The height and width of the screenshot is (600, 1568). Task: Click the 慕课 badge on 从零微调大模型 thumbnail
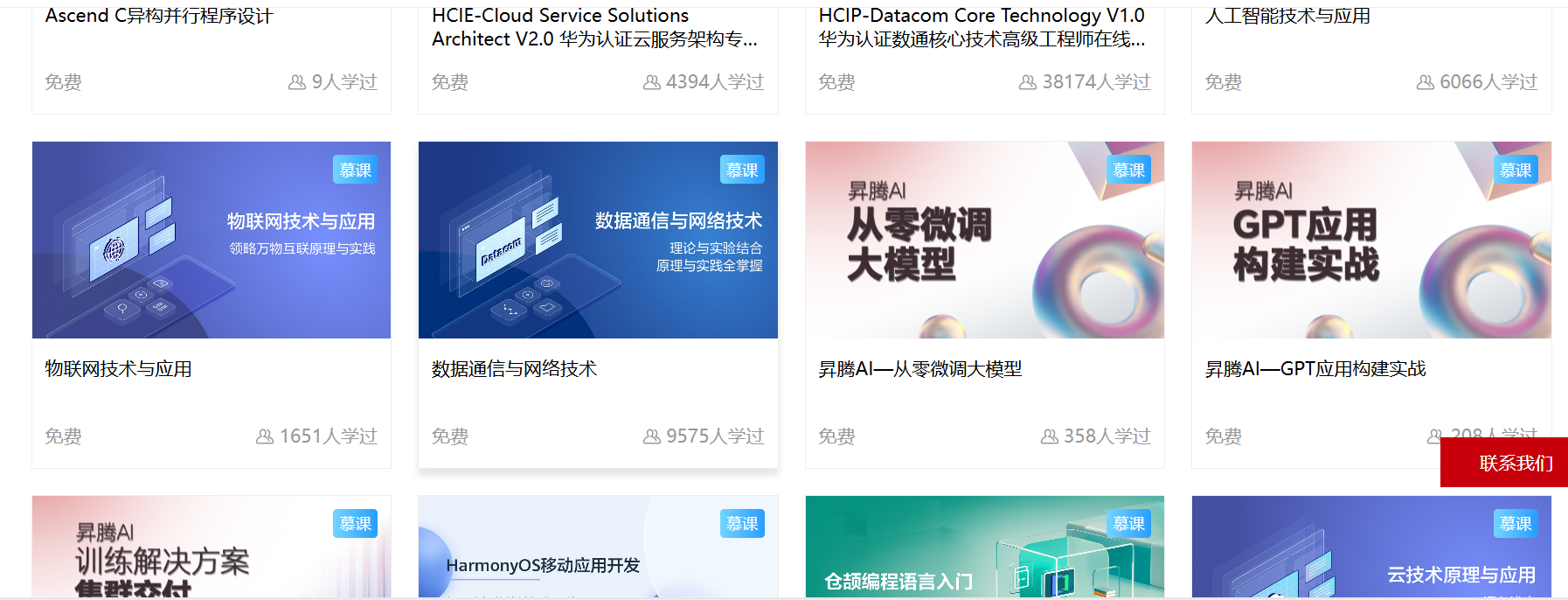pyautogui.click(x=1129, y=170)
